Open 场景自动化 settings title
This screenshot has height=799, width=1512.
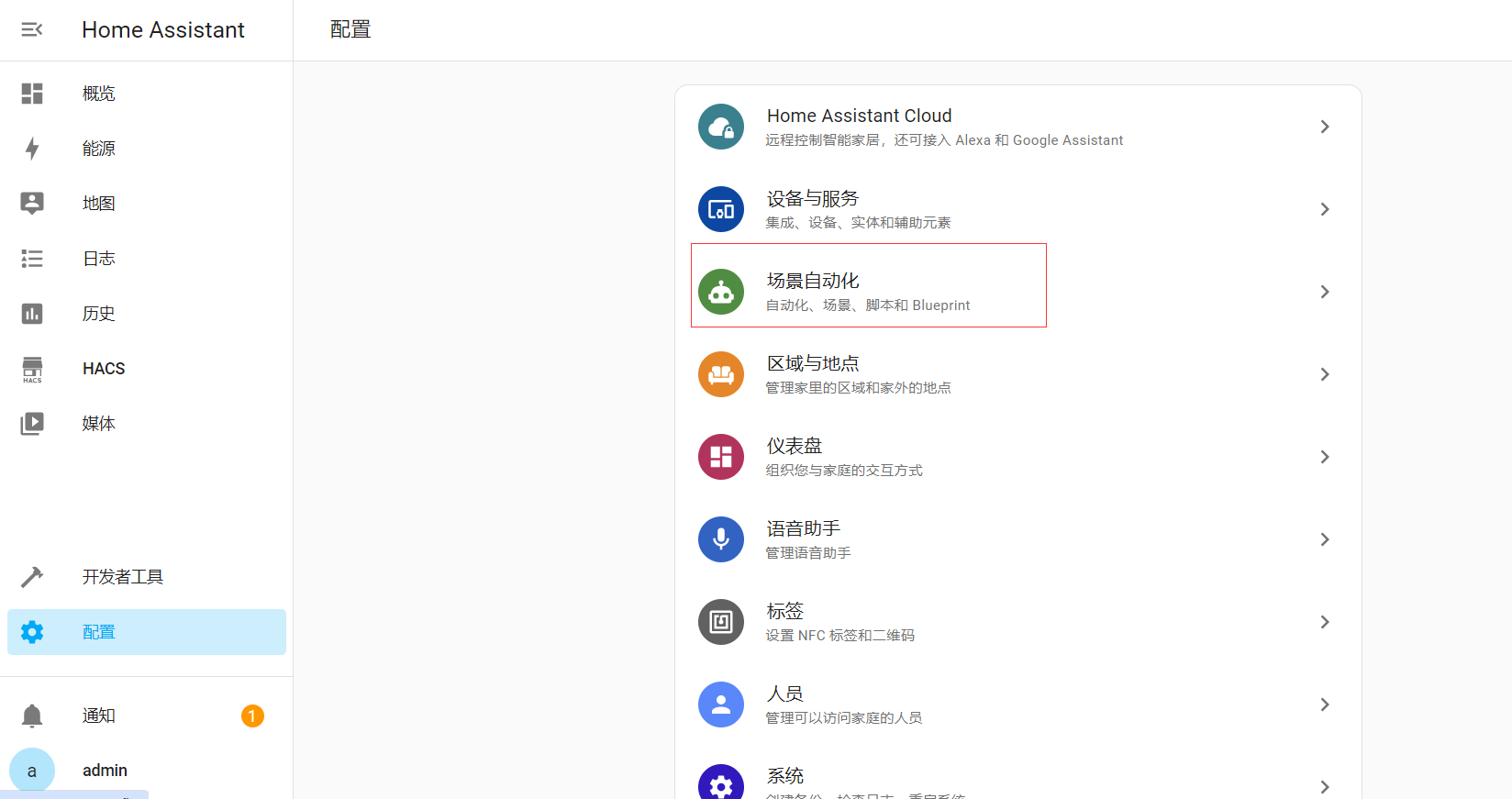(x=813, y=281)
